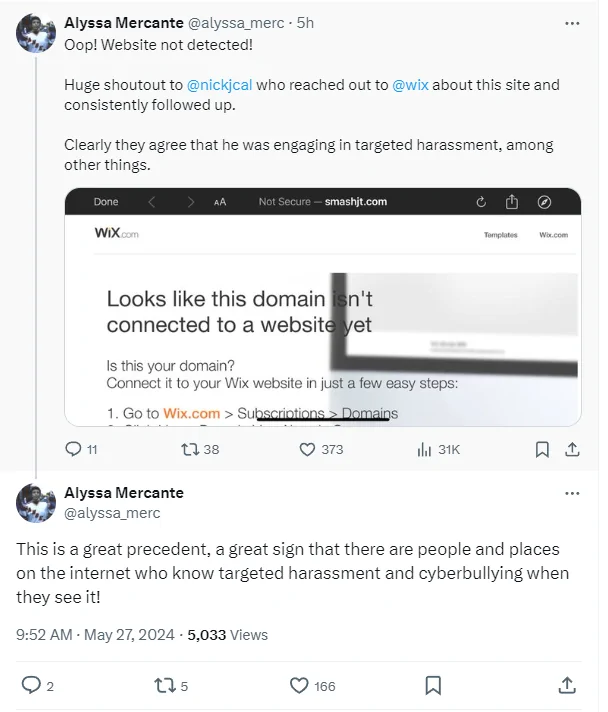View analytics showing 31K views
This screenshot has height=712, width=608.
click(424, 449)
